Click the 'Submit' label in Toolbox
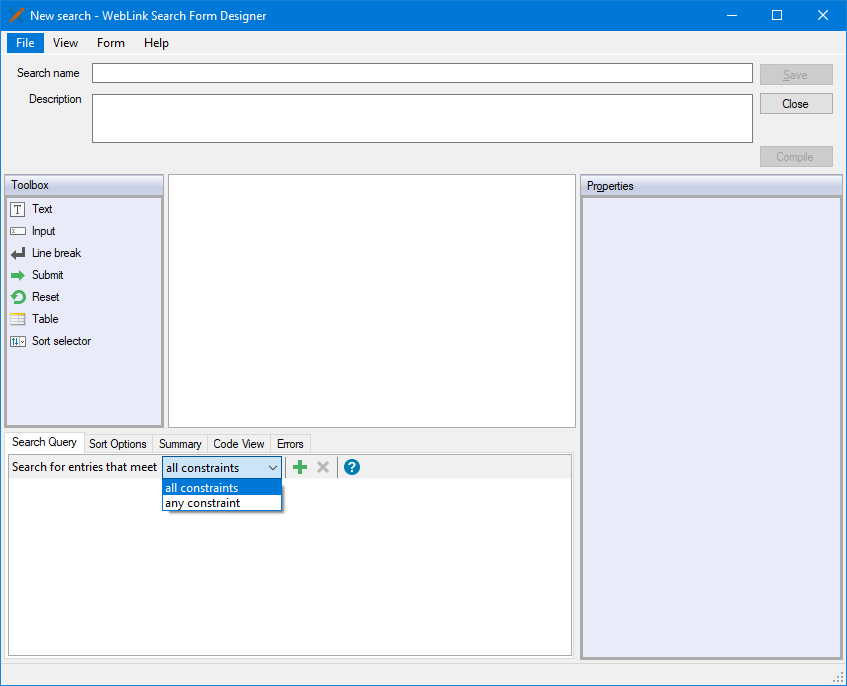Viewport: 847px width, 686px height. [x=48, y=275]
